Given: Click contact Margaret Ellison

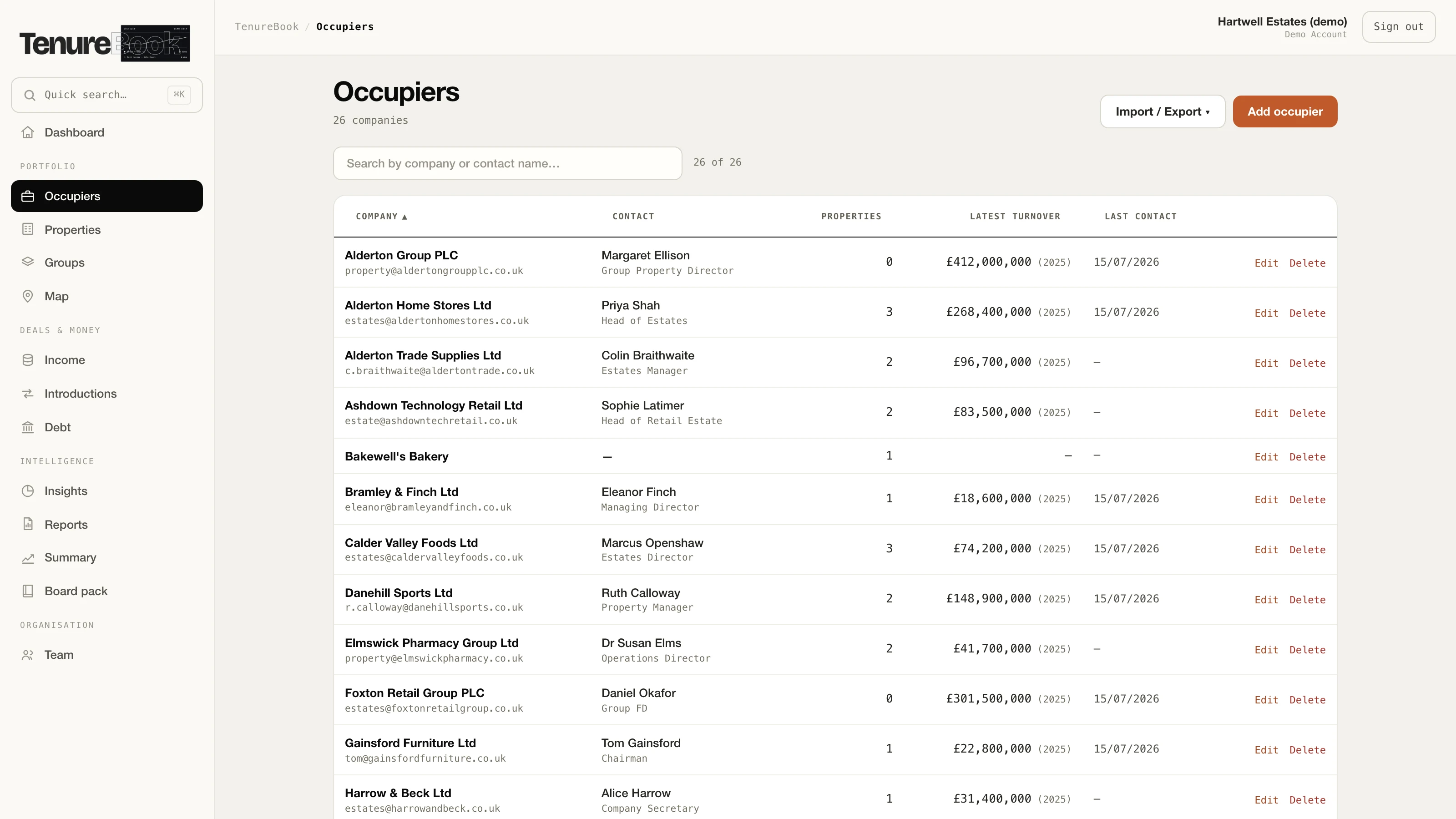Looking at the screenshot, I should pyautogui.click(x=646, y=255).
